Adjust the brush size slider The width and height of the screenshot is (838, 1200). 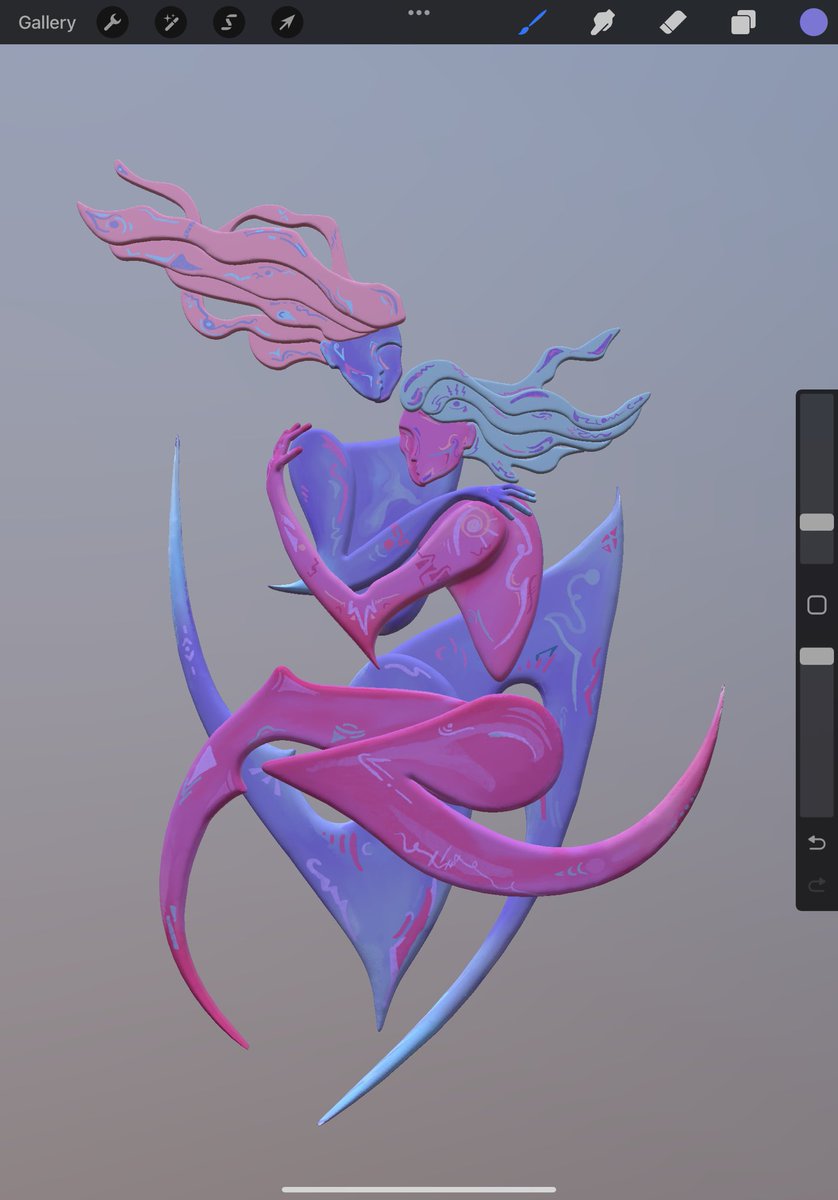coord(816,521)
